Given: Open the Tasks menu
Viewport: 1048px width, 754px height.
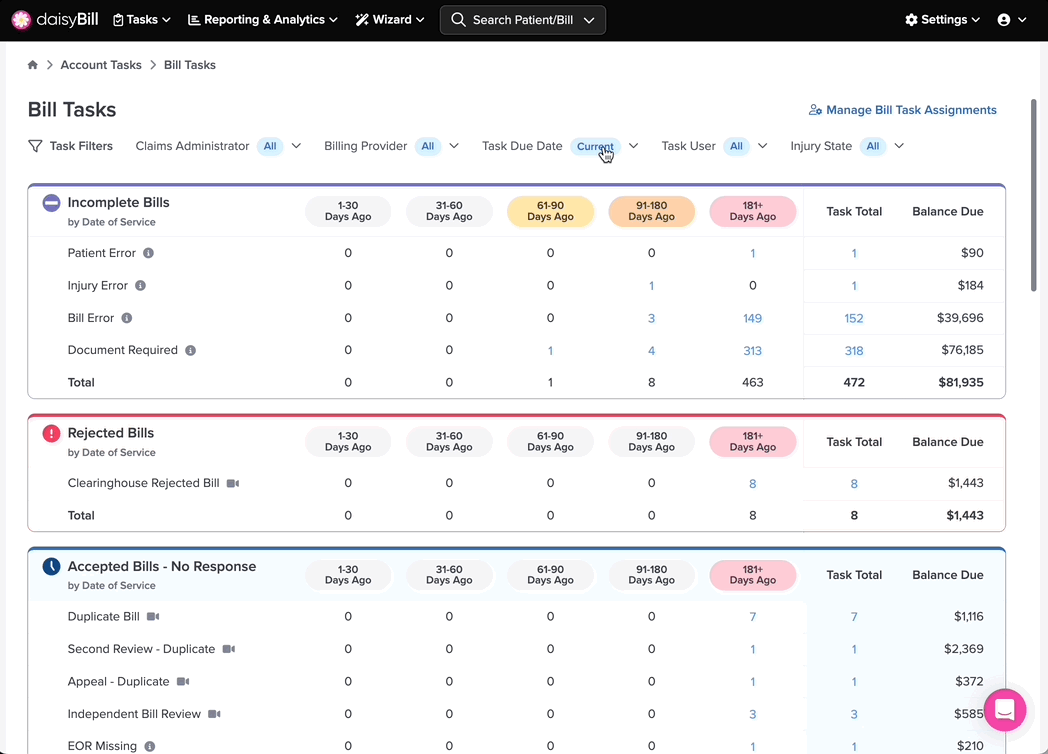Looking at the screenshot, I should pyautogui.click(x=141, y=20).
